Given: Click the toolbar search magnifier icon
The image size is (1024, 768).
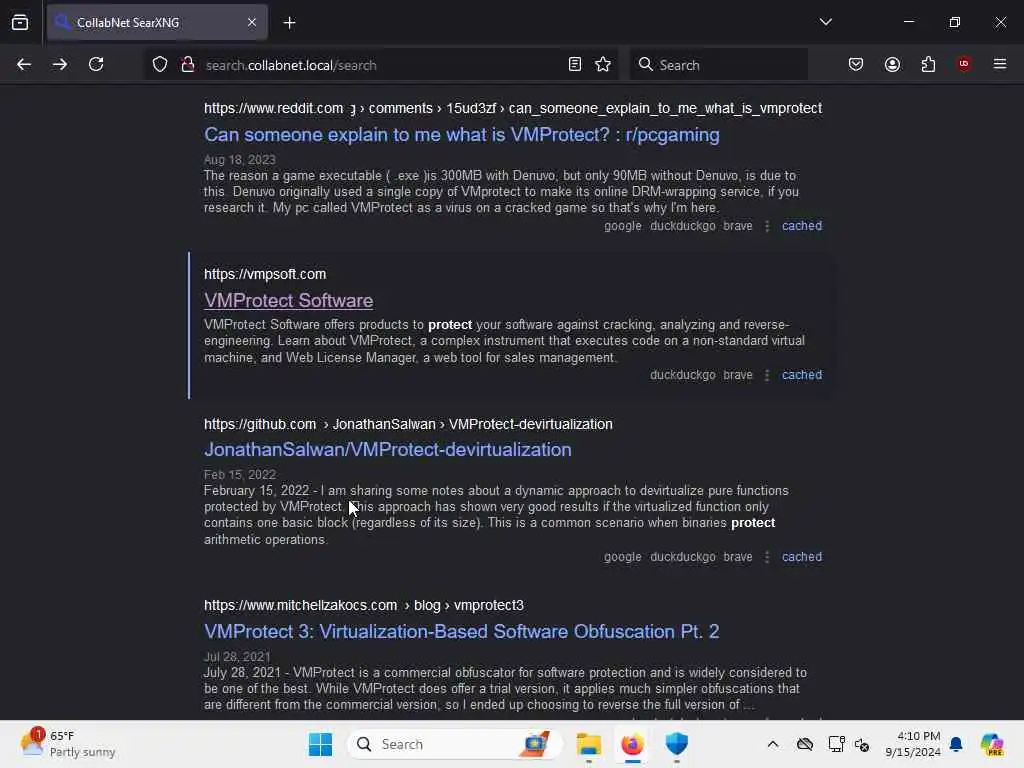Looking at the screenshot, I should (645, 64).
